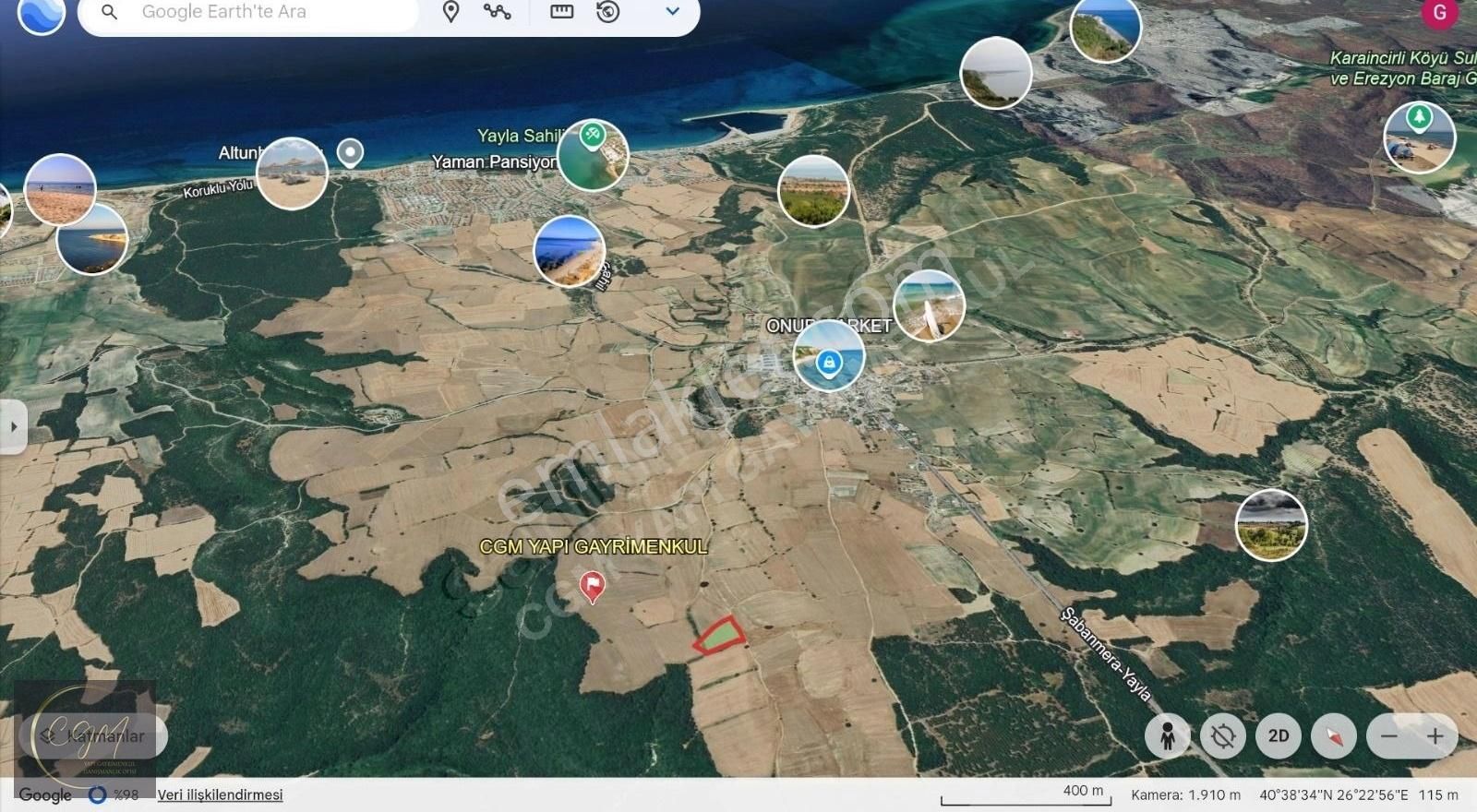The height and width of the screenshot is (812, 1477).
Task: Click the Google logo in status bar
Action: point(45,794)
